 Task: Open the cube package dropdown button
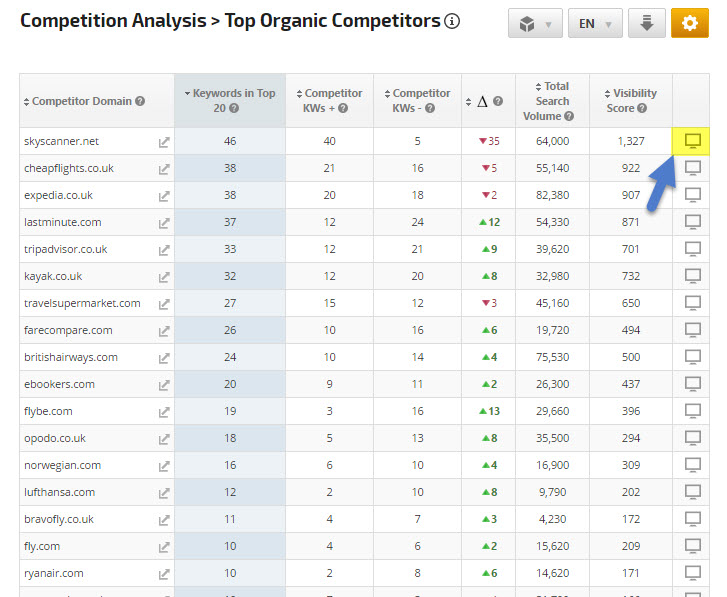tap(535, 23)
